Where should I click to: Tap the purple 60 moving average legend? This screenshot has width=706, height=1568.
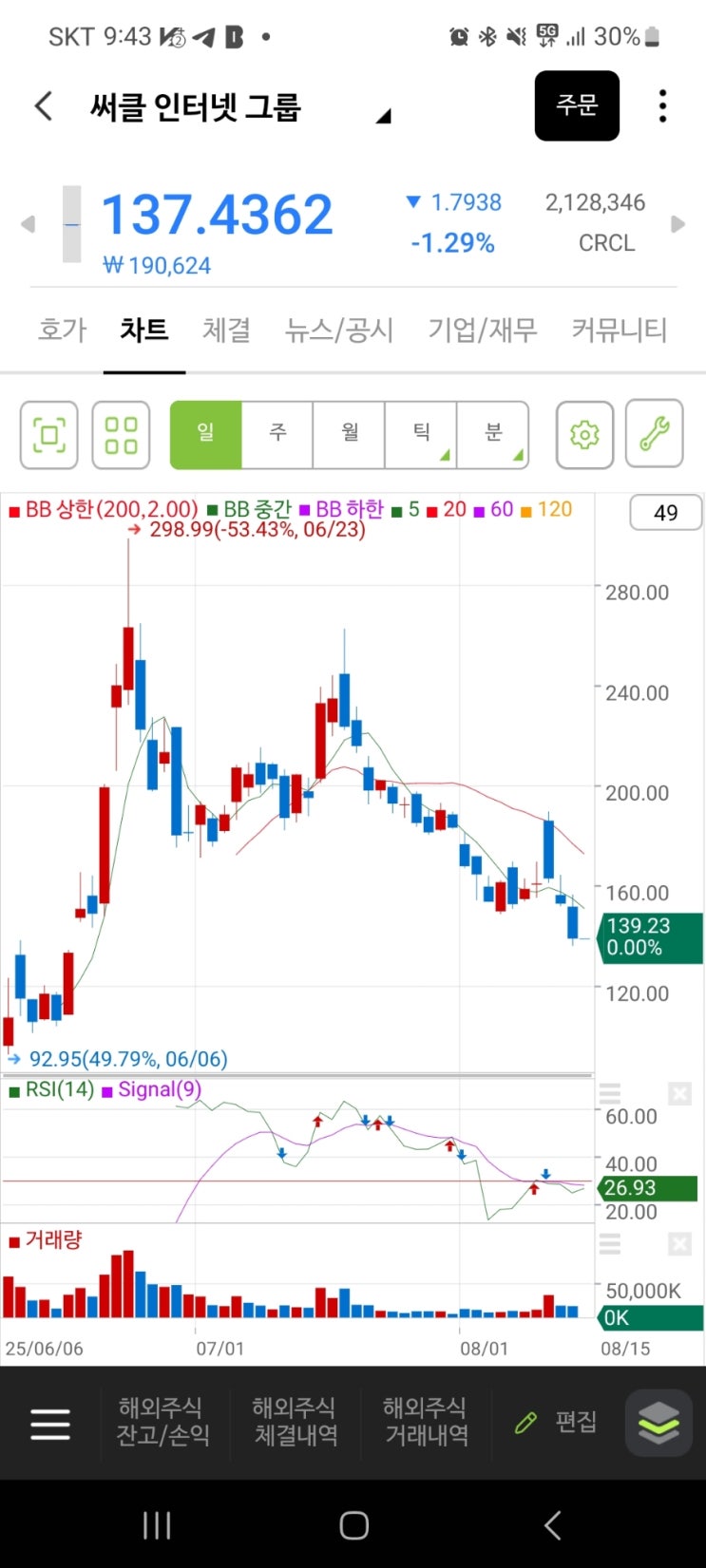coord(494,510)
